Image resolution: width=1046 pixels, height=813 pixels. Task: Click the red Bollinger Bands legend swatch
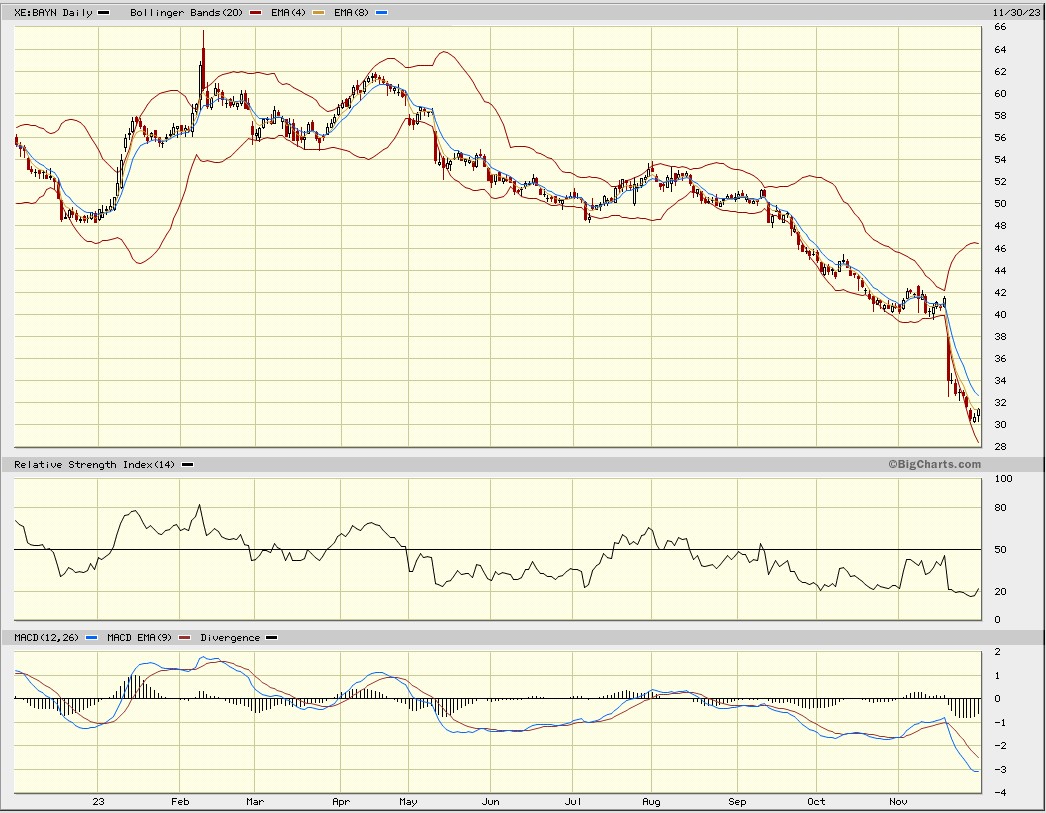[x=255, y=13]
